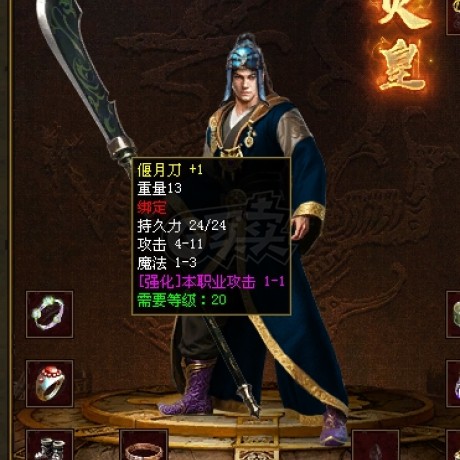Viewport: 460px width, 460px height.
Task: Click the green jade ring slot on right edge
Action: pyautogui.click(x=453, y=314)
